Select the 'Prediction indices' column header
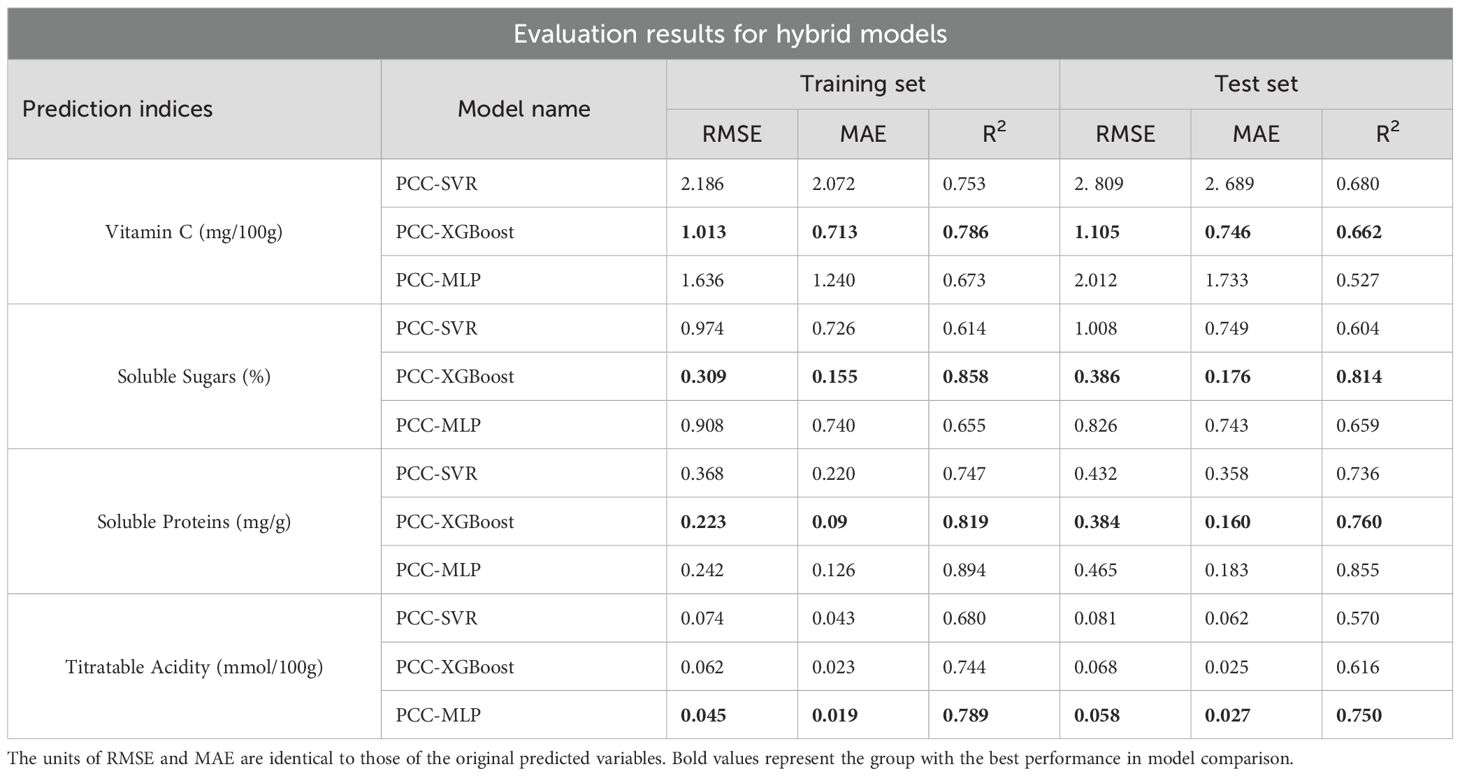The image size is (1460, 776). pos(118,109)
